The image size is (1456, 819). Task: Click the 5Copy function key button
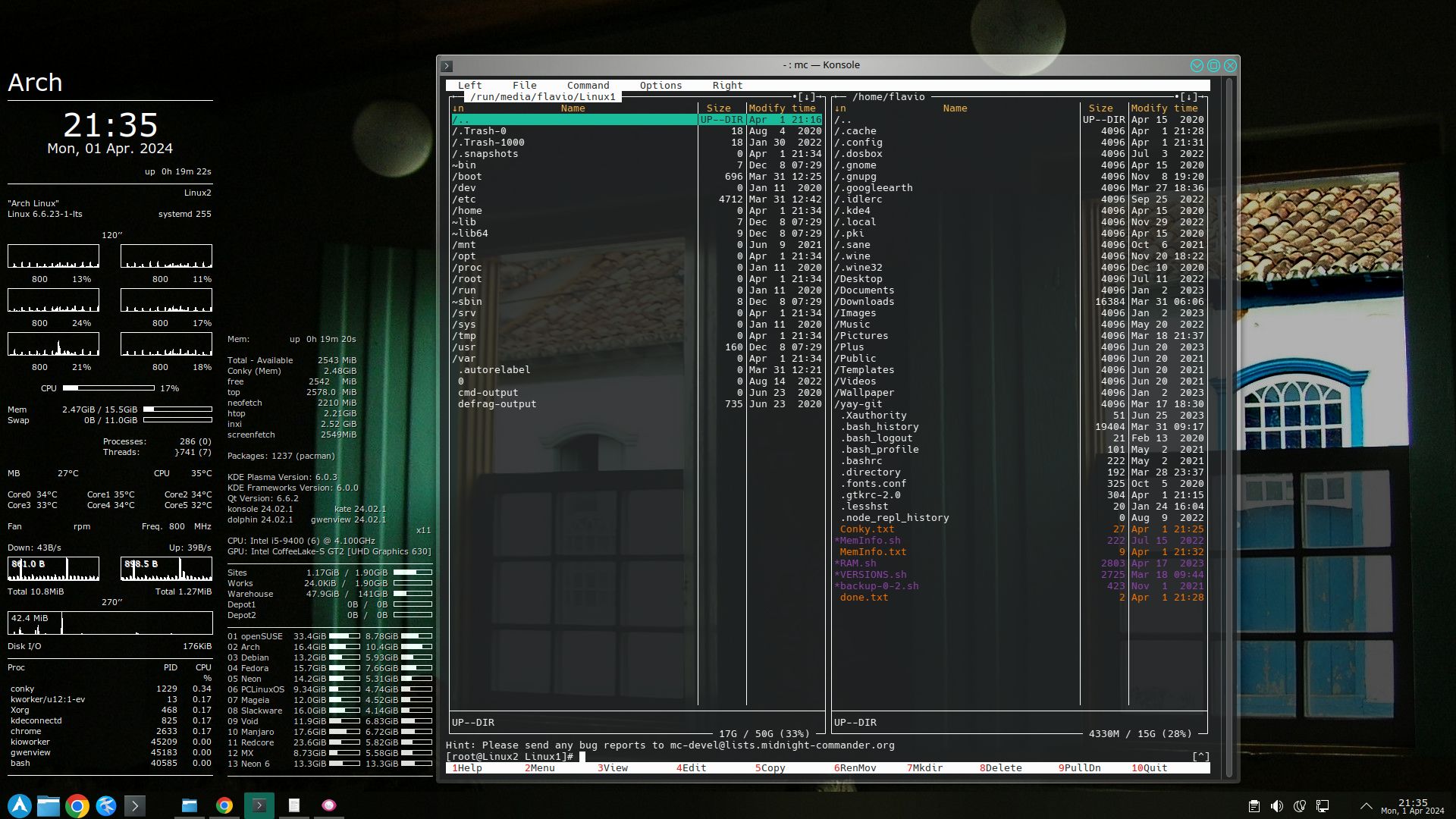tap(770, 768)
